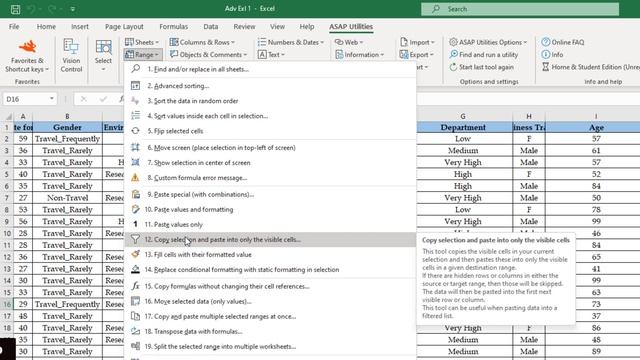The width and height of the screenshot is (640, 360).
Task: Click the Department header cell
Action: pyautogui.click(x=463, y=127)
